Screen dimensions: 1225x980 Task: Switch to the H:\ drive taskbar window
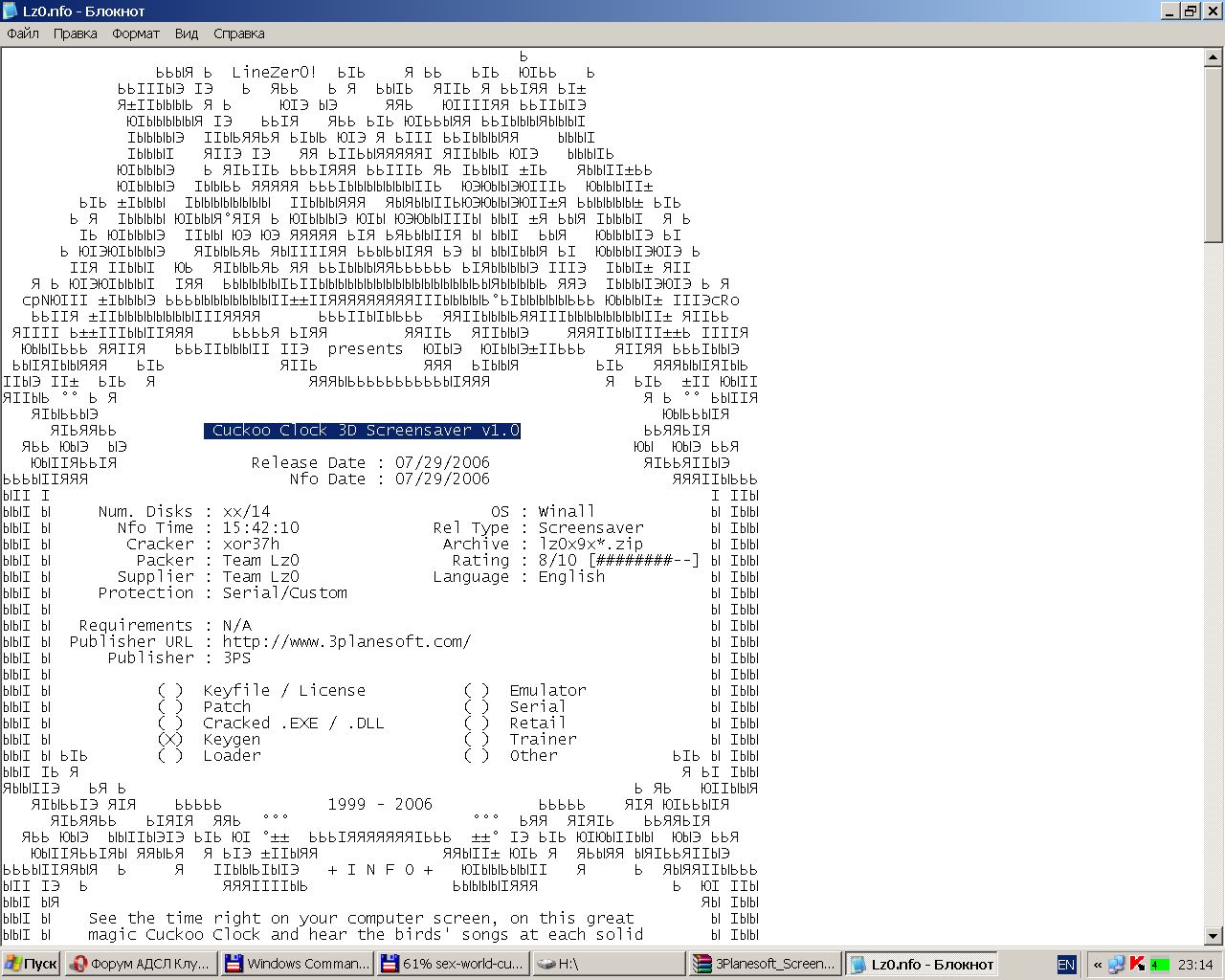609,964
